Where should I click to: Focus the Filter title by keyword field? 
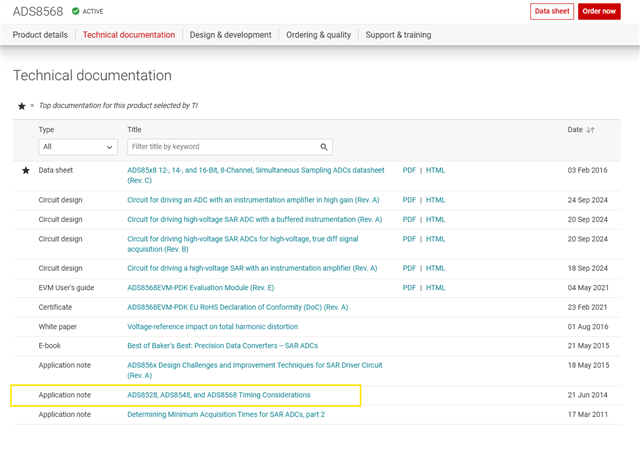tap(230, 147)
